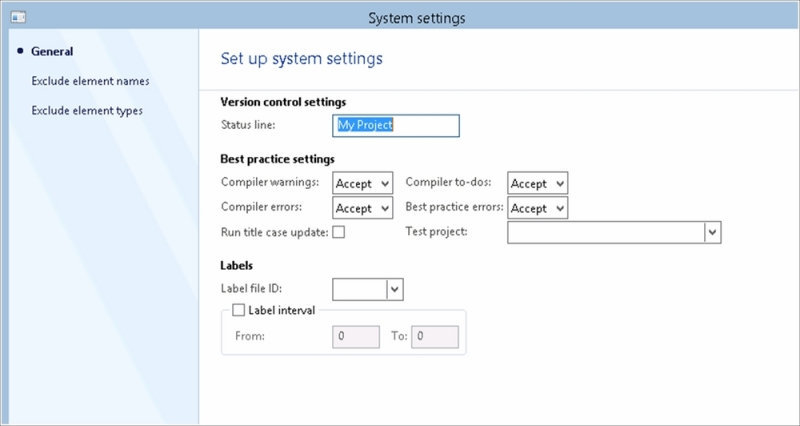Open Compiler to-dos dropdown

(537, 183)
